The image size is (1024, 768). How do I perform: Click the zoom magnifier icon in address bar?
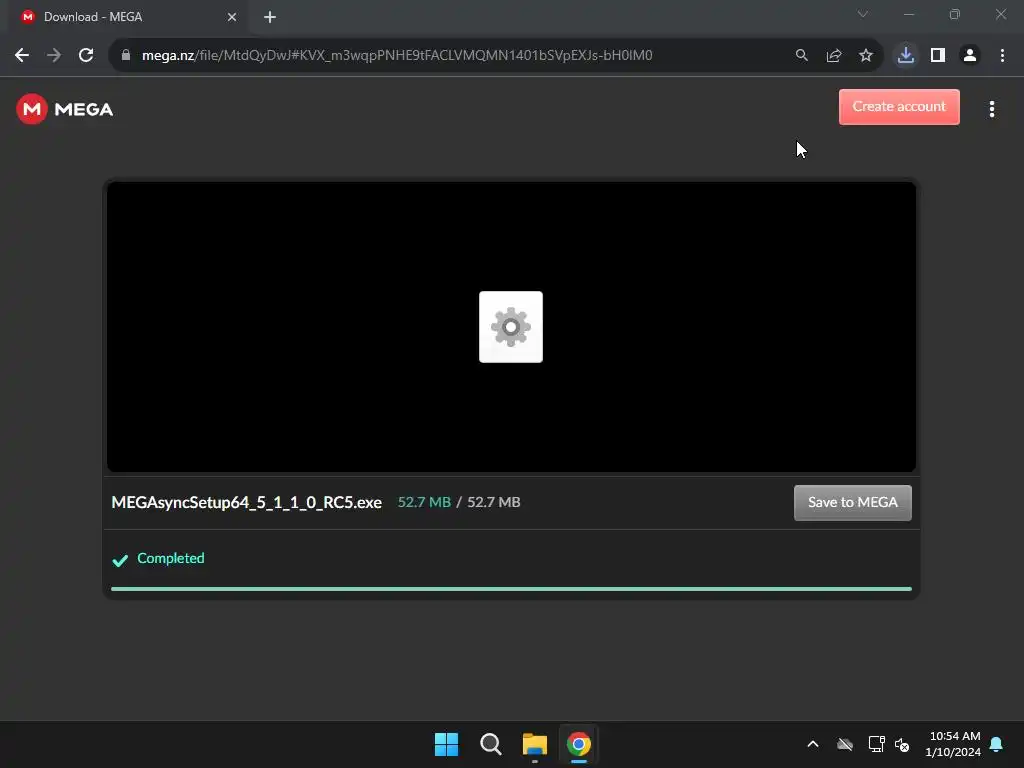[801, 56]
